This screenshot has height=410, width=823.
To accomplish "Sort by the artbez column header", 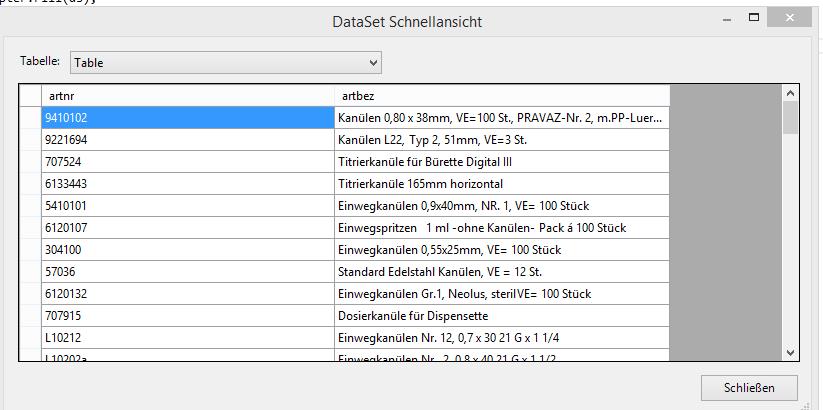I will (x=501, y=95).
